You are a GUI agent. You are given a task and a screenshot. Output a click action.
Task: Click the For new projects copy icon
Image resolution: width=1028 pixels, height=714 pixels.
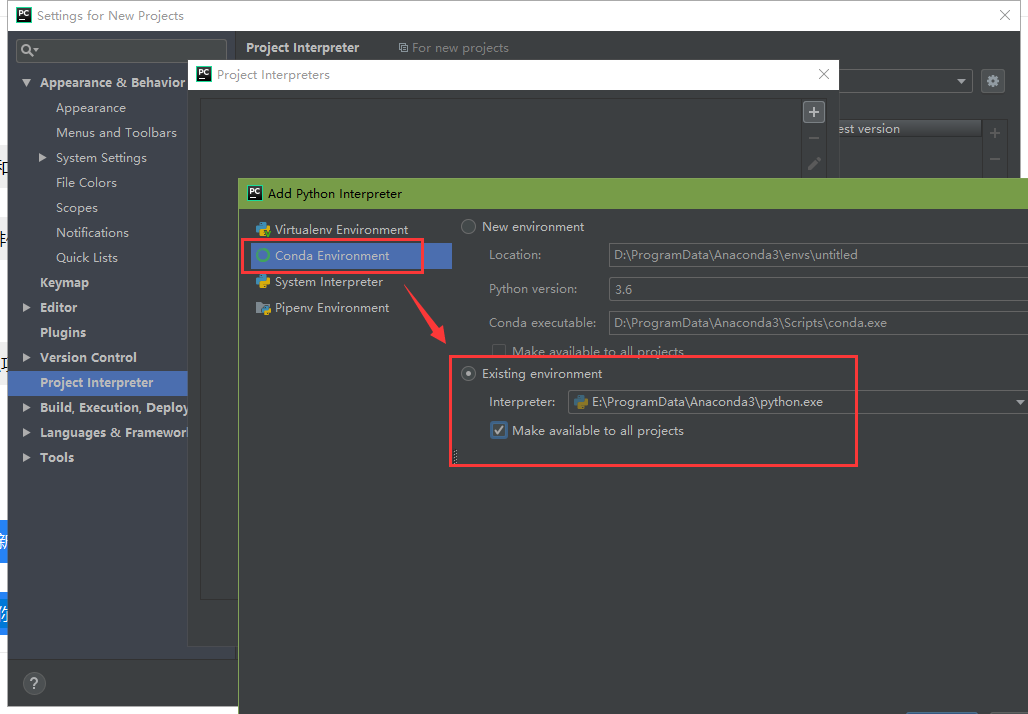coord(403,48)
